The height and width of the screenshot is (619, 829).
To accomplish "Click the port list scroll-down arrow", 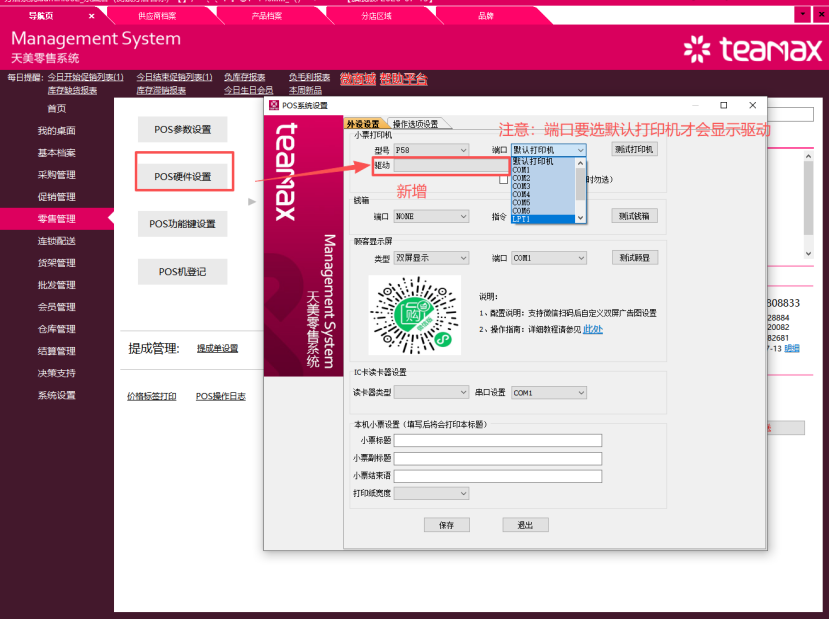I will click(581, 218).
